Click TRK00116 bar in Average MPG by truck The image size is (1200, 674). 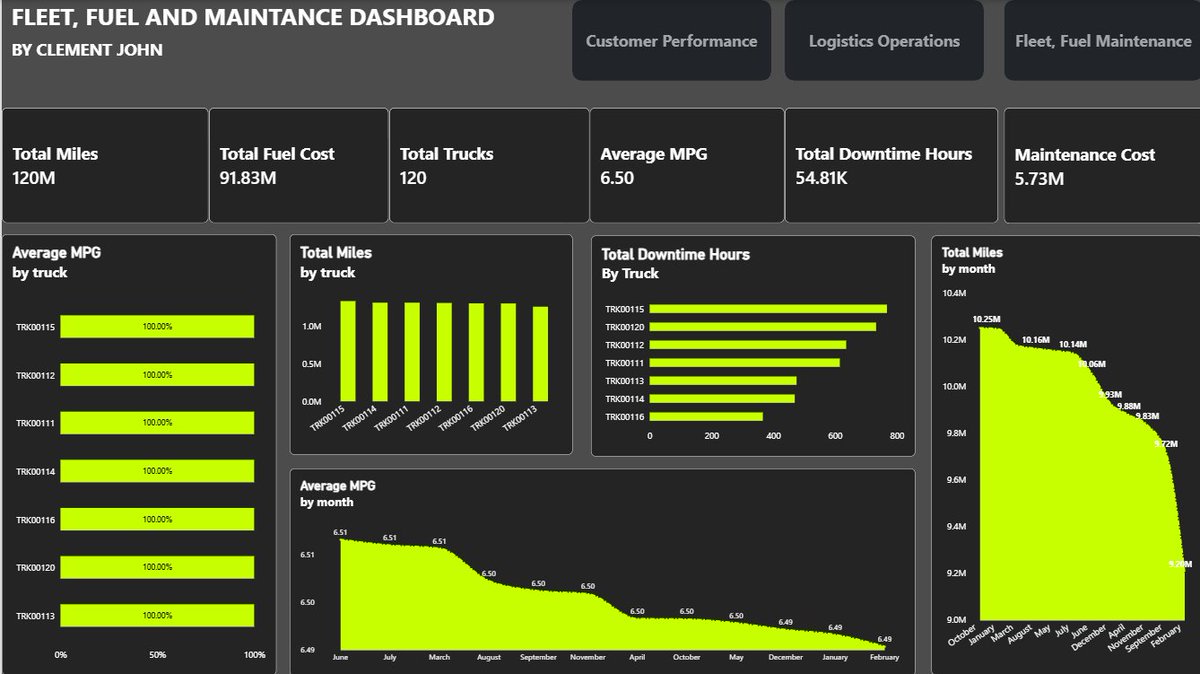pos(157,520)
